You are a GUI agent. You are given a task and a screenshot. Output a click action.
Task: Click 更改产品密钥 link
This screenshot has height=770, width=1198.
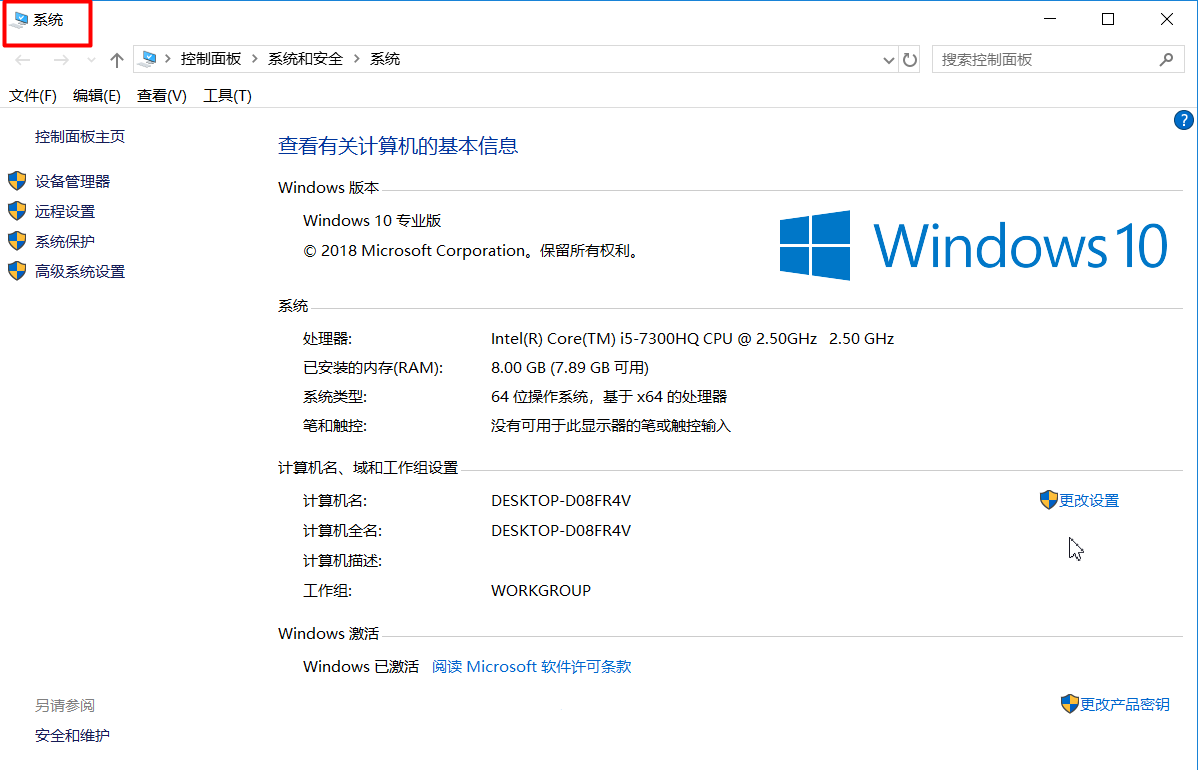(x=1125, y=704)
